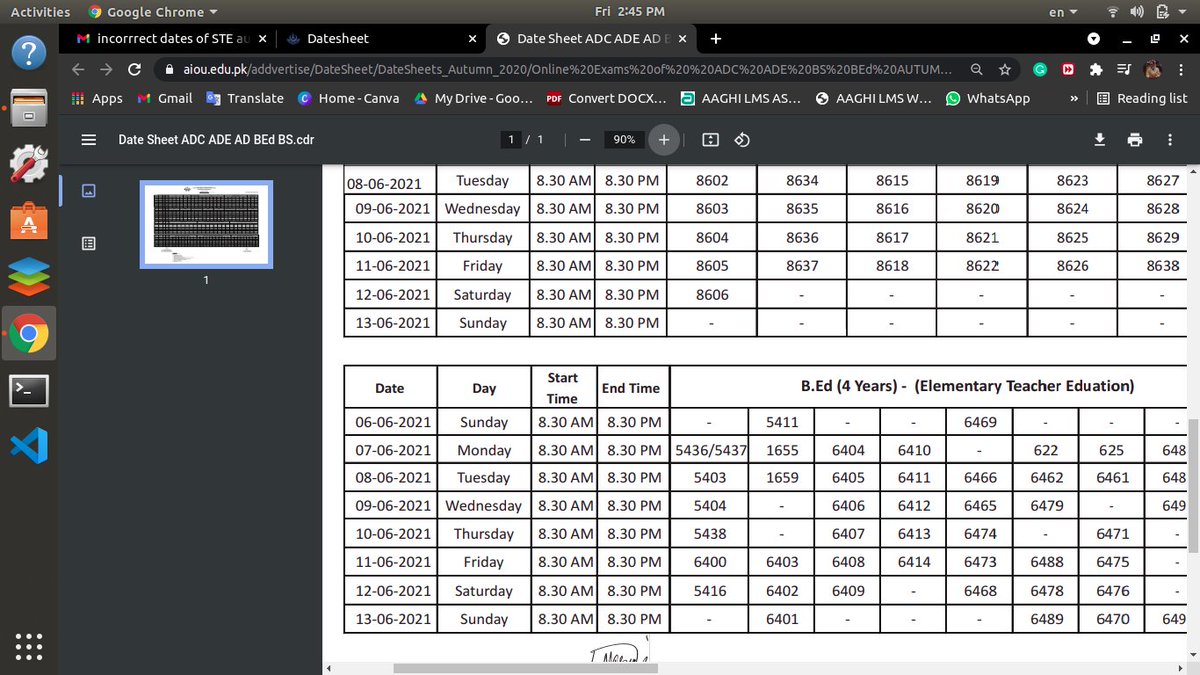
Task: Open the Chrome profile avatar
Action: point(1152,70)
